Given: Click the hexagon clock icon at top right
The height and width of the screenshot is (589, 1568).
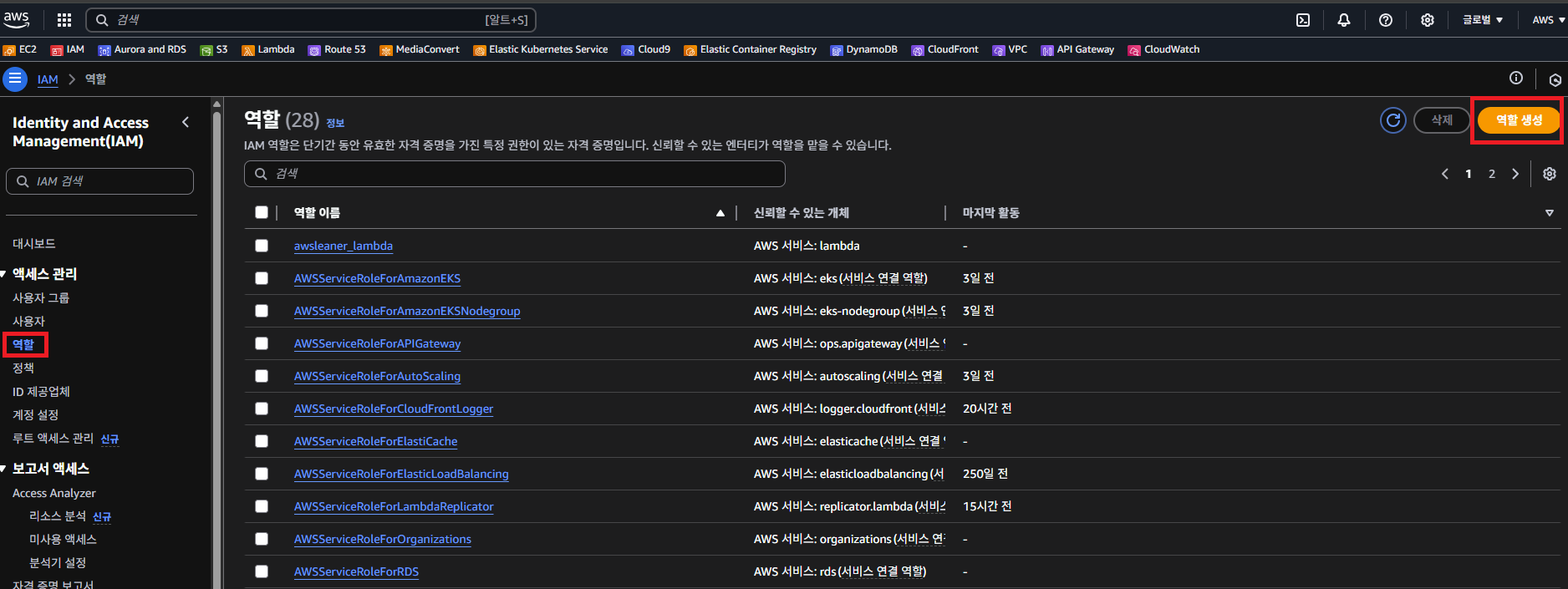Looking at the screenshot, I should [x=1555, y=80].
